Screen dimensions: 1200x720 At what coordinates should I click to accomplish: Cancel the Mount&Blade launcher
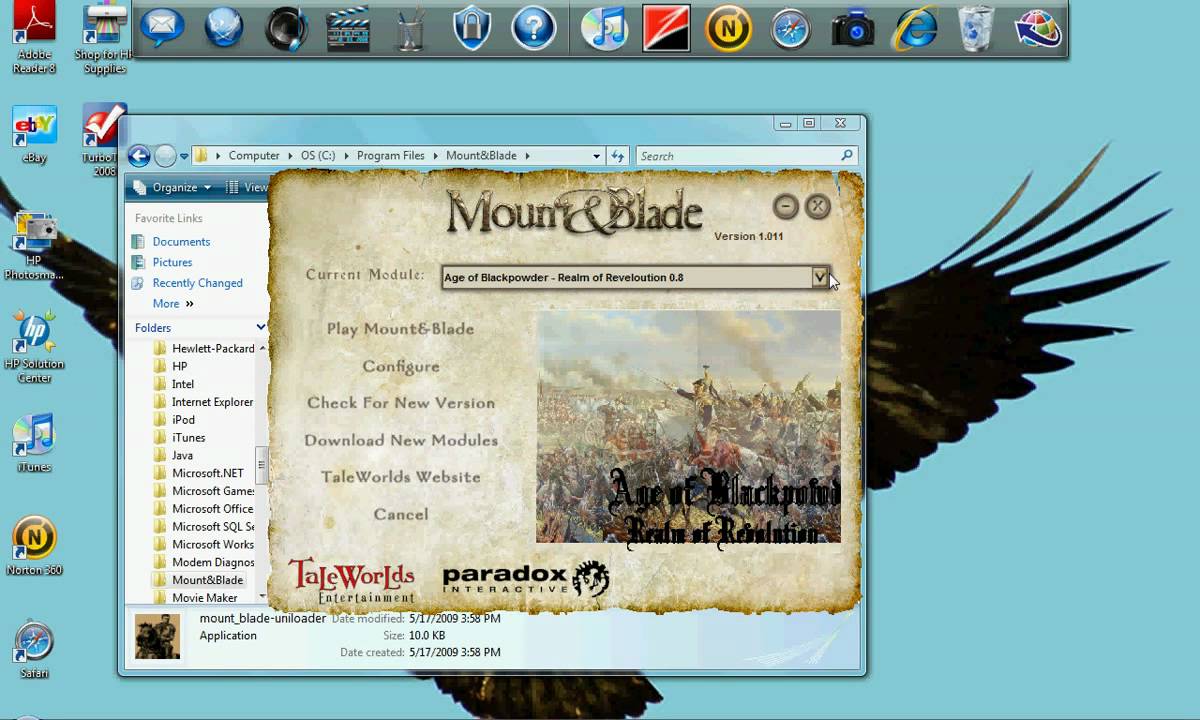401,514
